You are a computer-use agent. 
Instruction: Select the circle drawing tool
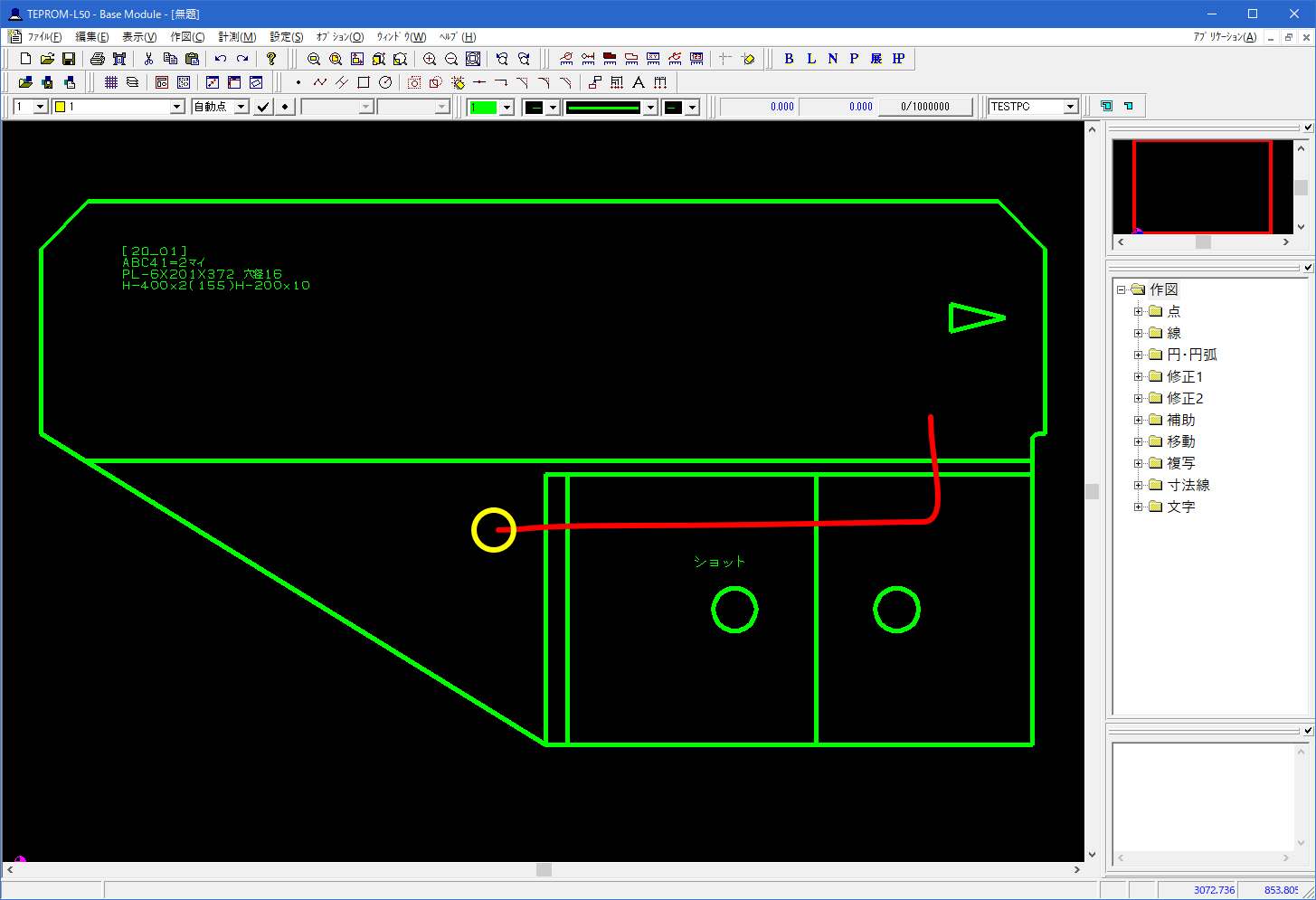click(385, 82)
